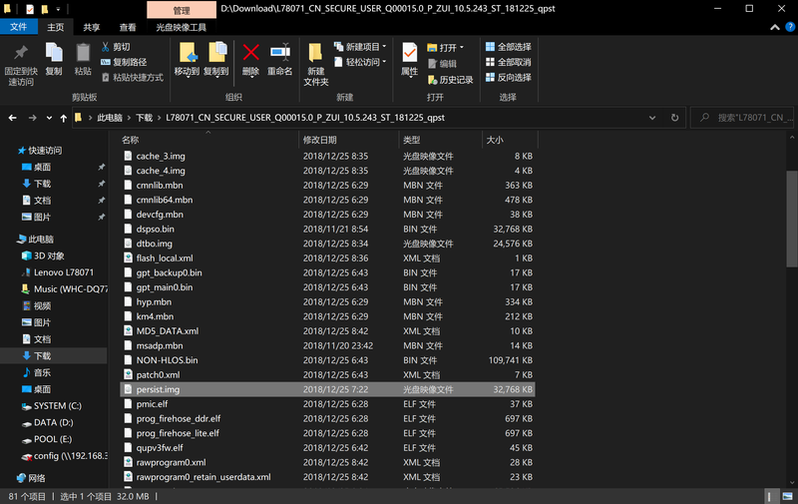
Task: Expand recent locations dropdown near navigation arrows
Action: [x=49, y=118]
